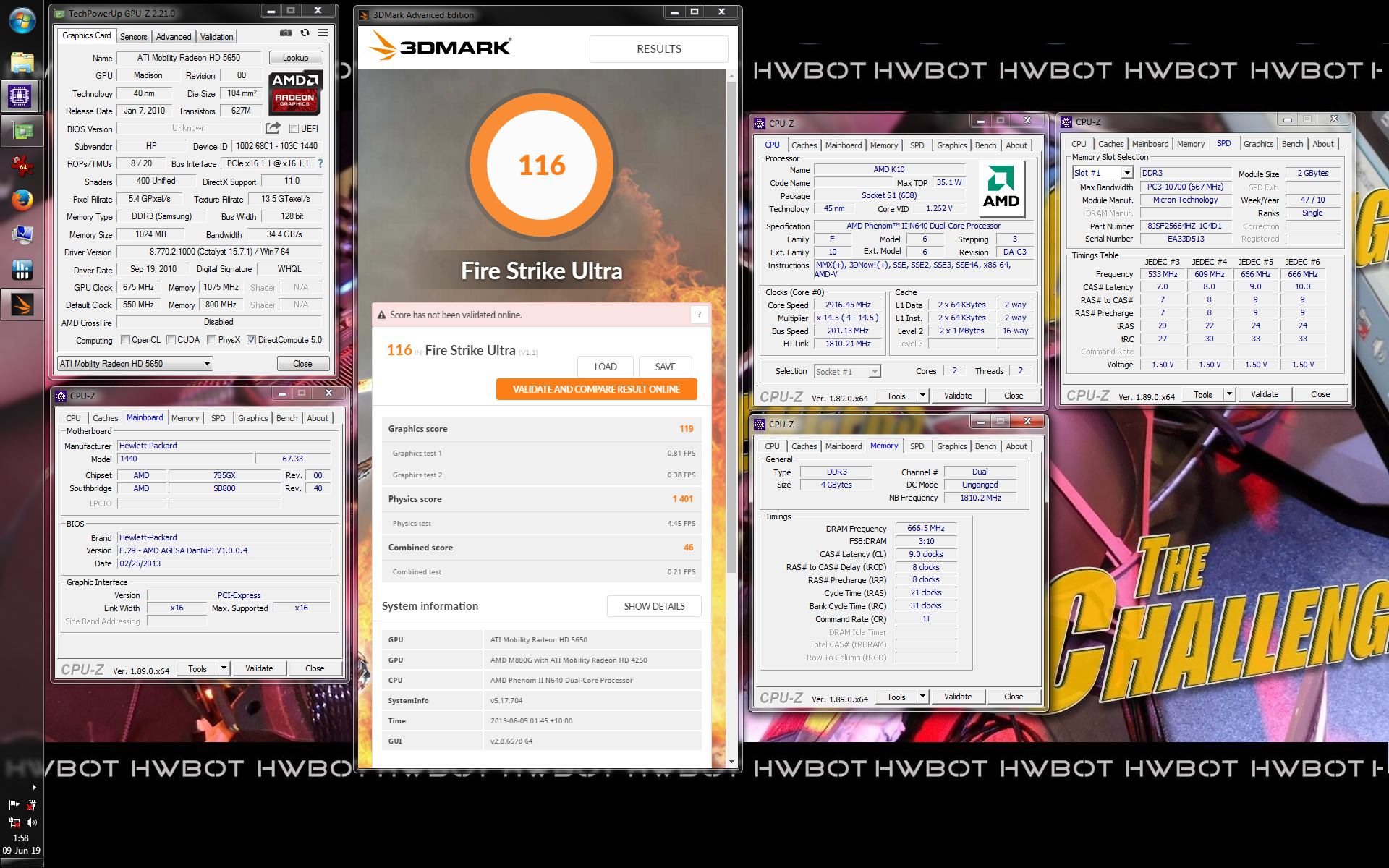Open Tools dropdown arrow in Mainboard CPU-Z window
This screenshot has height=868, width=1389.
[x=224, y=668]
